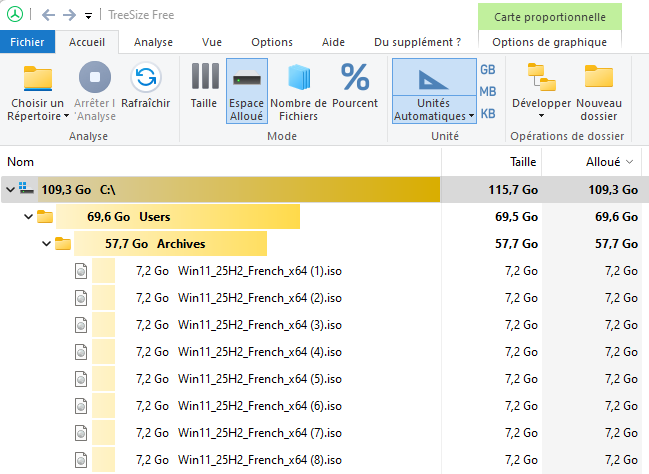
Task: Switch units to GB
Action: pos(488,70)
